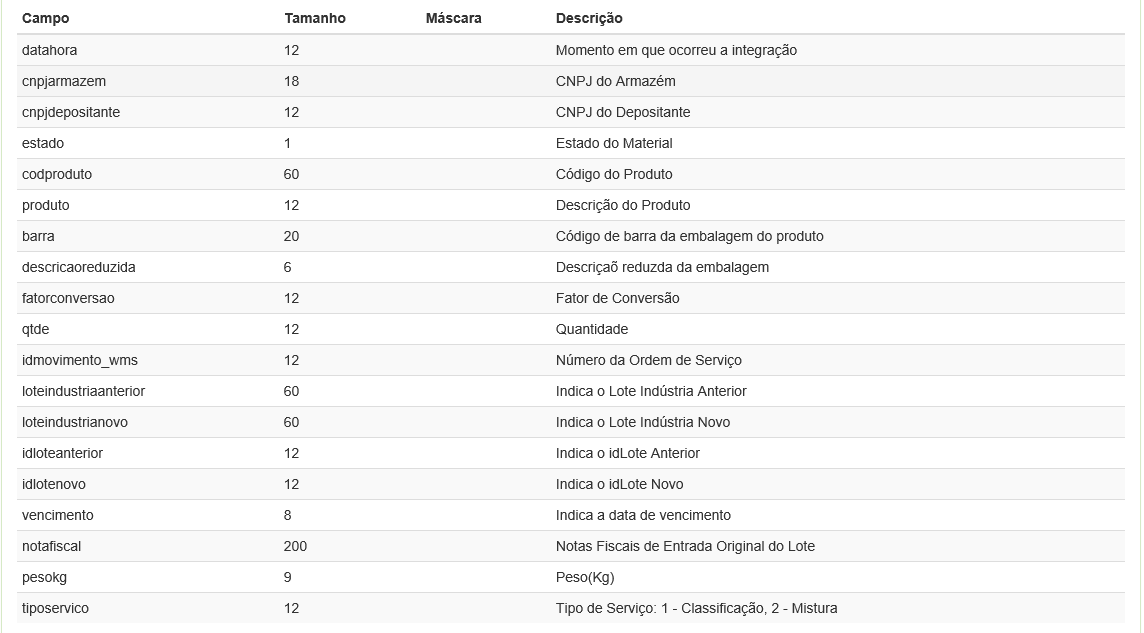Click the Máscara column header
This screenshot has width=1144, height=633.
pyautogui.click(x=453, y=18)
